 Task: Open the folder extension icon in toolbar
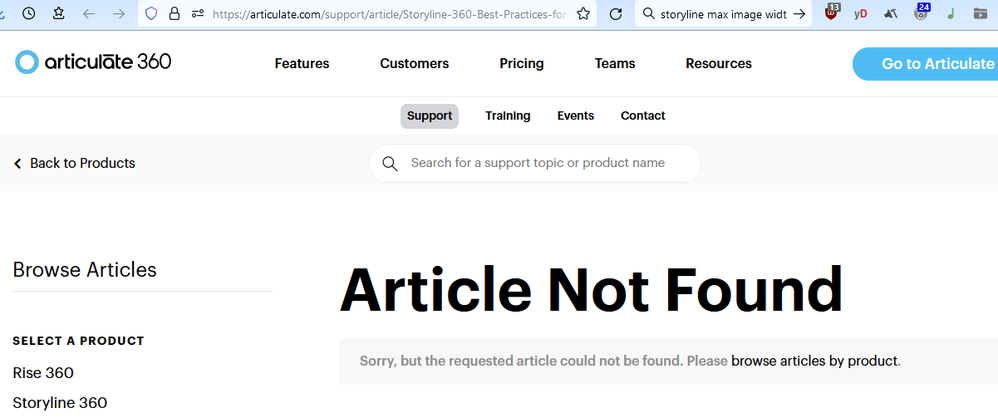pyautogui.click(x=981, y=13)
